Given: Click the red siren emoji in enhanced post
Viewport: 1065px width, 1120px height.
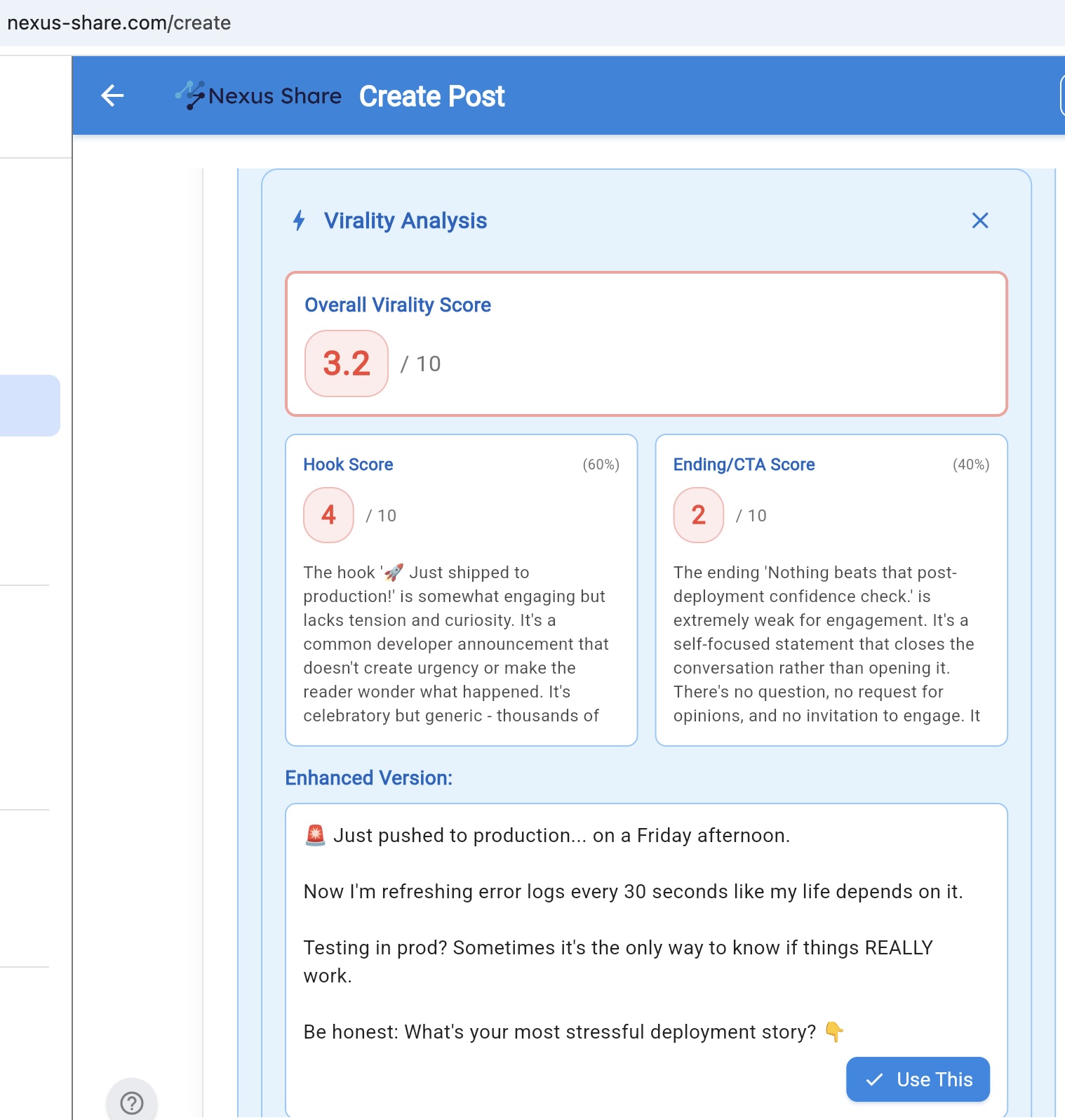Looking at the screenshot, I should coord(316,835).
